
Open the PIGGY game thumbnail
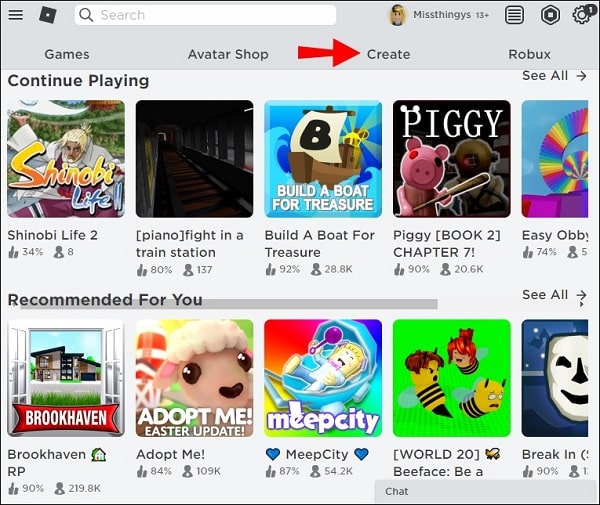tap(452, 159)
